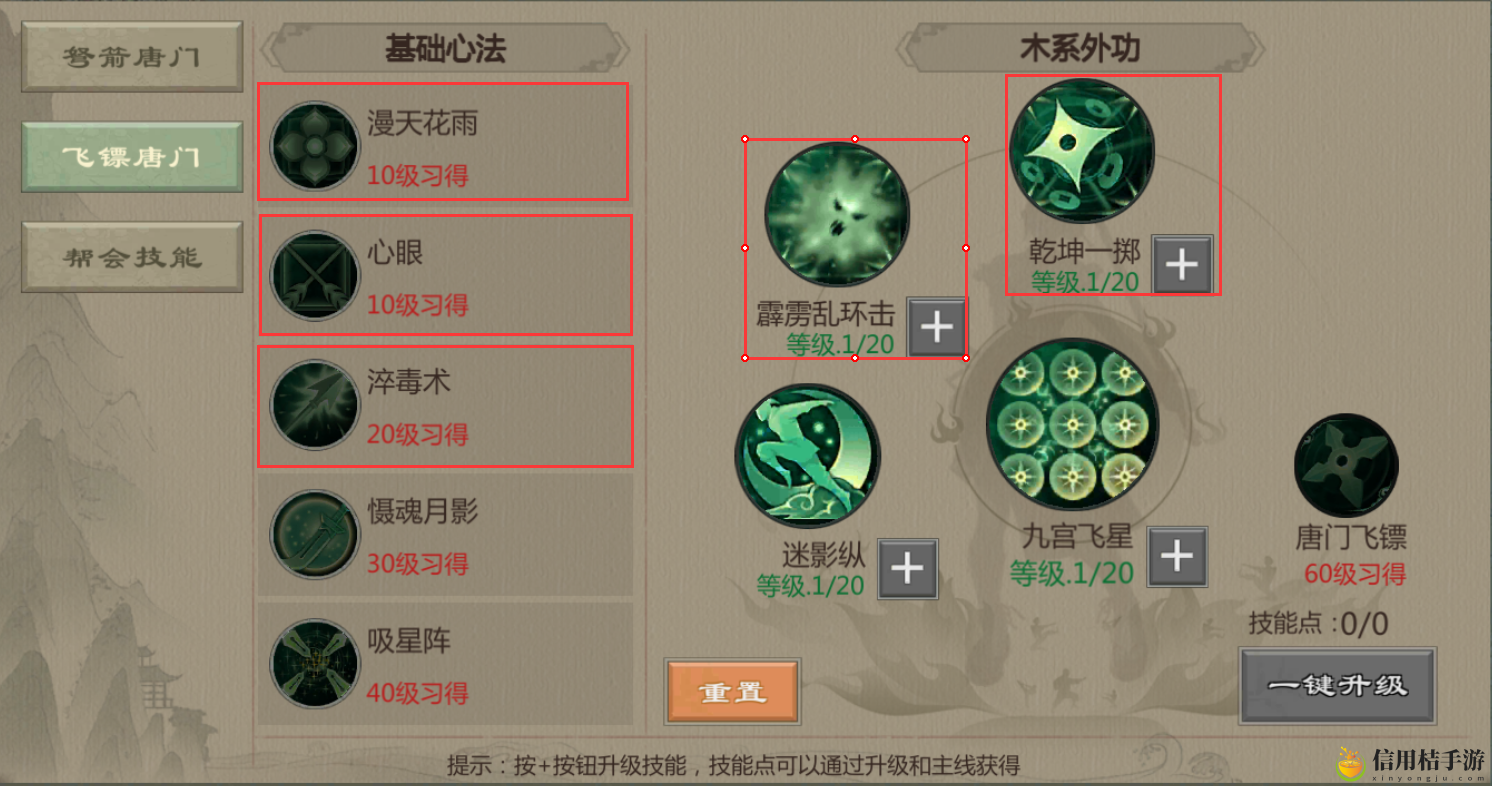Select the 迷影纵 running figure icon

[808, 456]
